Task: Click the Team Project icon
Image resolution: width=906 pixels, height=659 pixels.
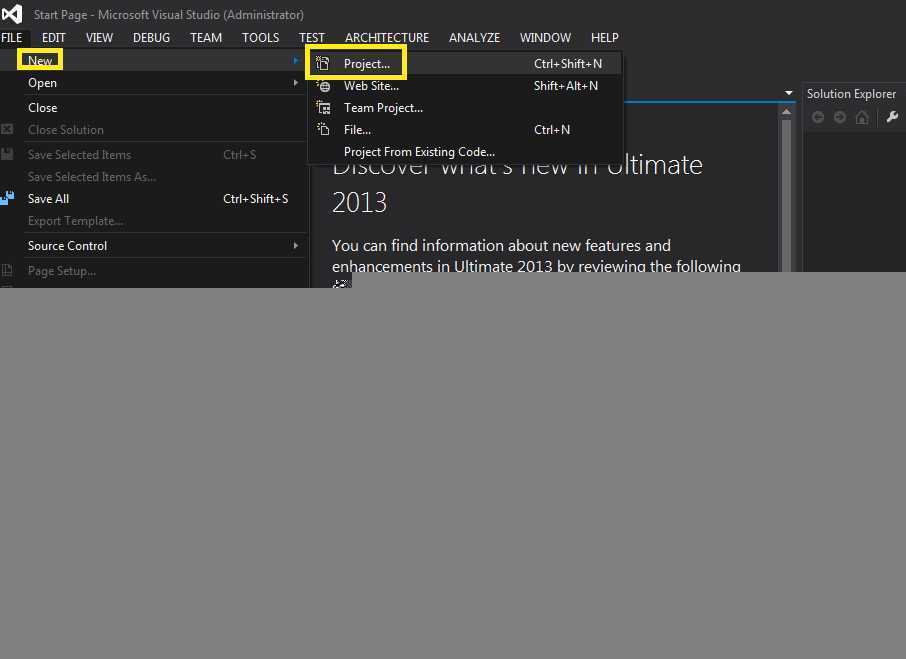Action: (x=324, y=108)
